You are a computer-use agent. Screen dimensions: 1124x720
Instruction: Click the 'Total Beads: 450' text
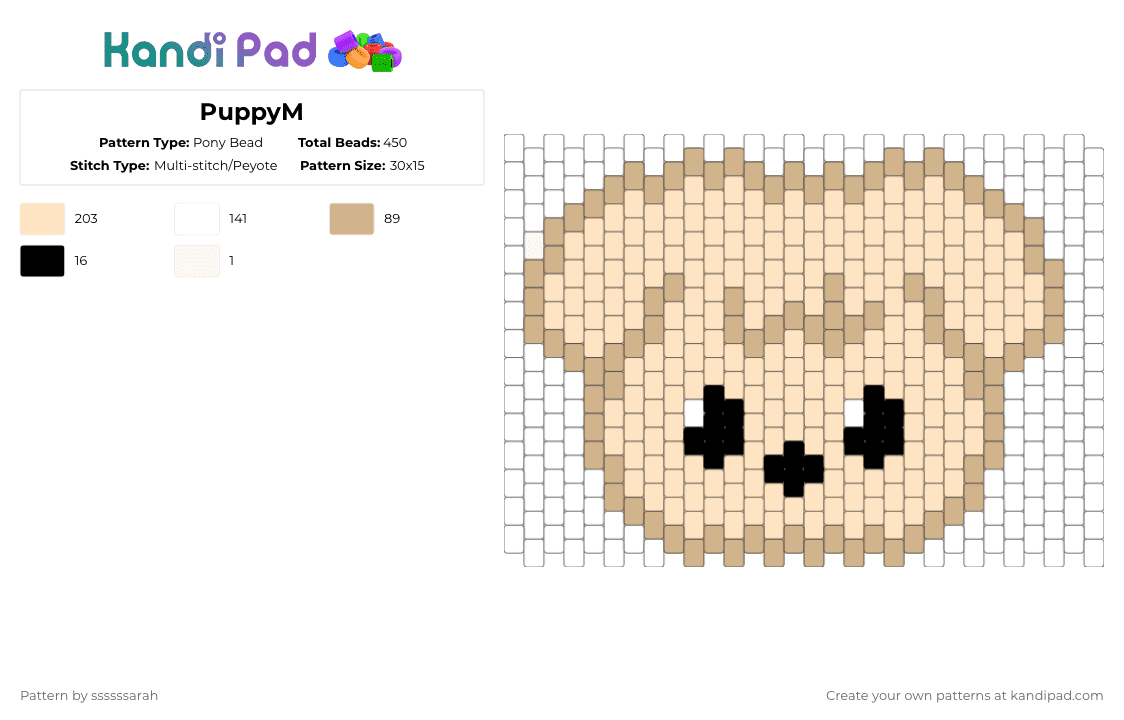pos(352,143)
